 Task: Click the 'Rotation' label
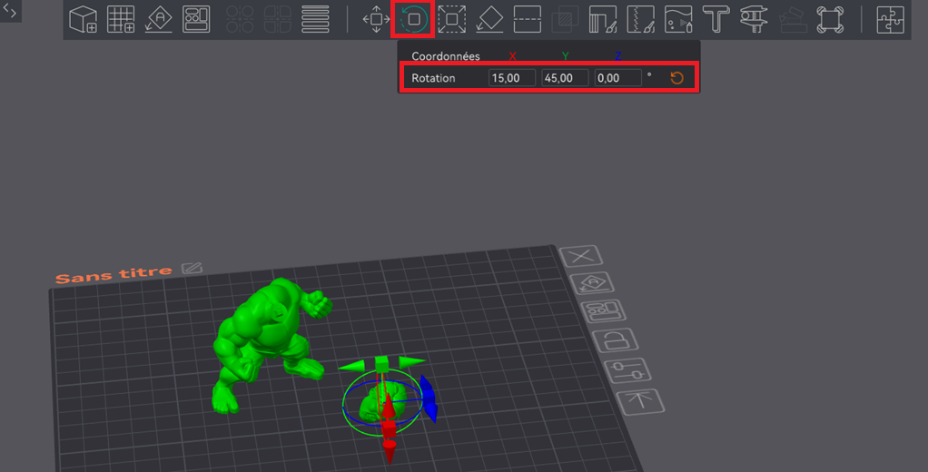[x=433, y=78]
